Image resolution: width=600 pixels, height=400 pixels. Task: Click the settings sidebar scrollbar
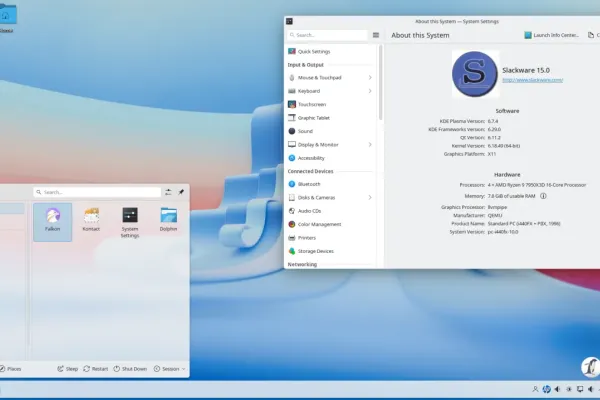(380, 82)
